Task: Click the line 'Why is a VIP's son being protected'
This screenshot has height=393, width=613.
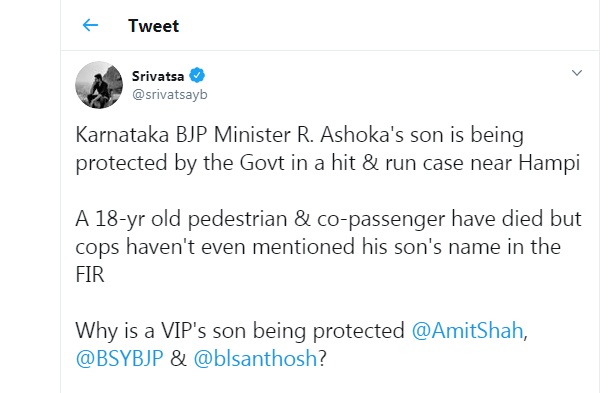Action: [240, 330]
